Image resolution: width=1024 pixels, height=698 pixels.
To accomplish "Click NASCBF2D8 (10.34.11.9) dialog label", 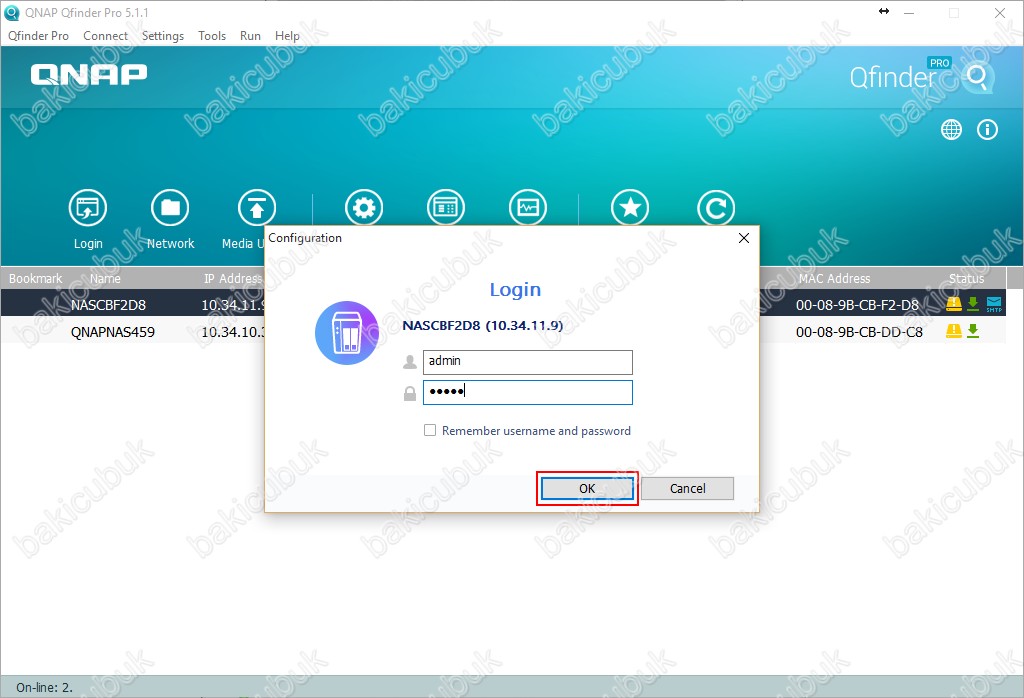I will [483, 325].
